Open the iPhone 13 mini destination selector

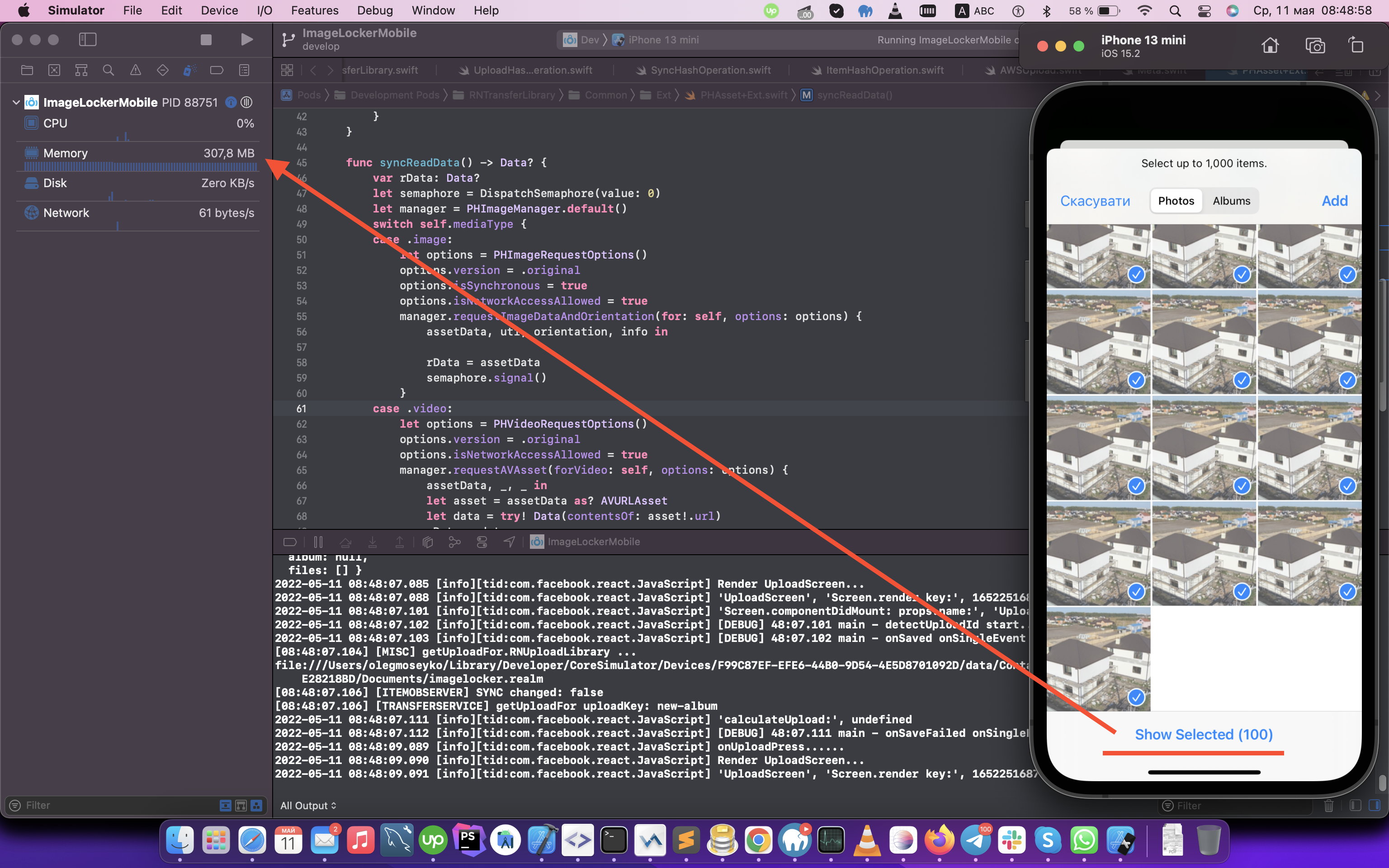tap(656, 40)
